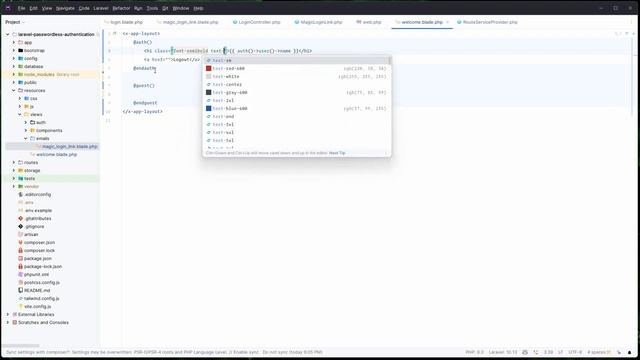Screen dimensions: 640x360
Task: Click the Scratches and Consoles icon
Action: click(15, 322)
